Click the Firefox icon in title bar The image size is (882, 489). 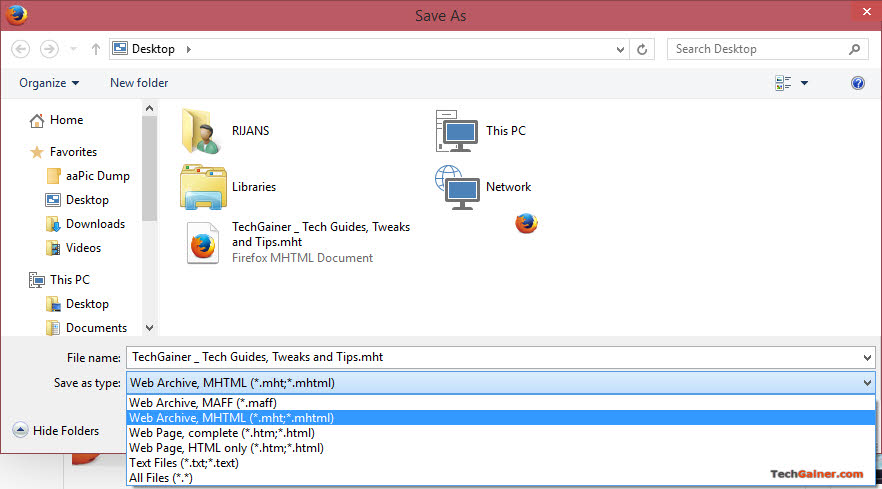16,15
